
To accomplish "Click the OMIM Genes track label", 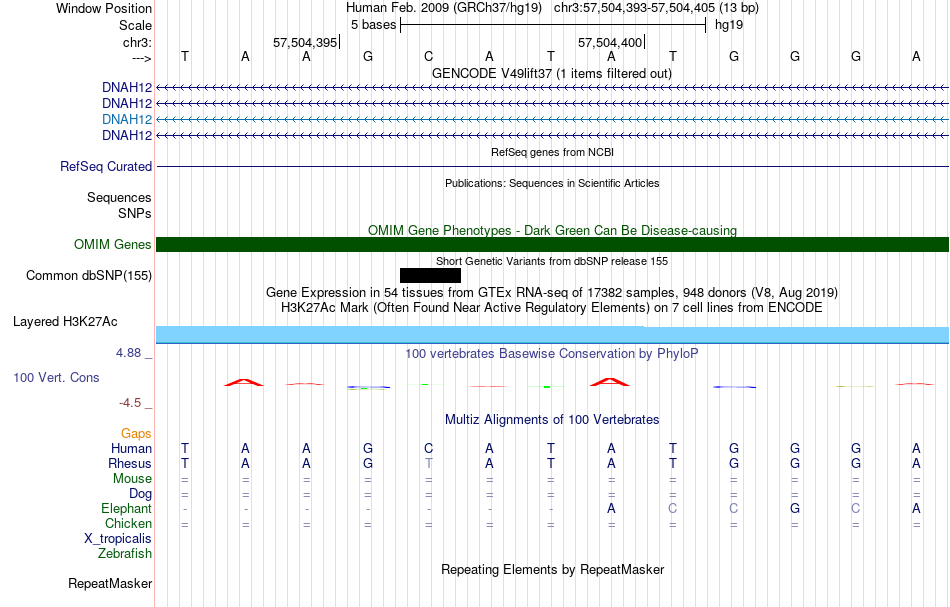I will [x=113, y=245].
